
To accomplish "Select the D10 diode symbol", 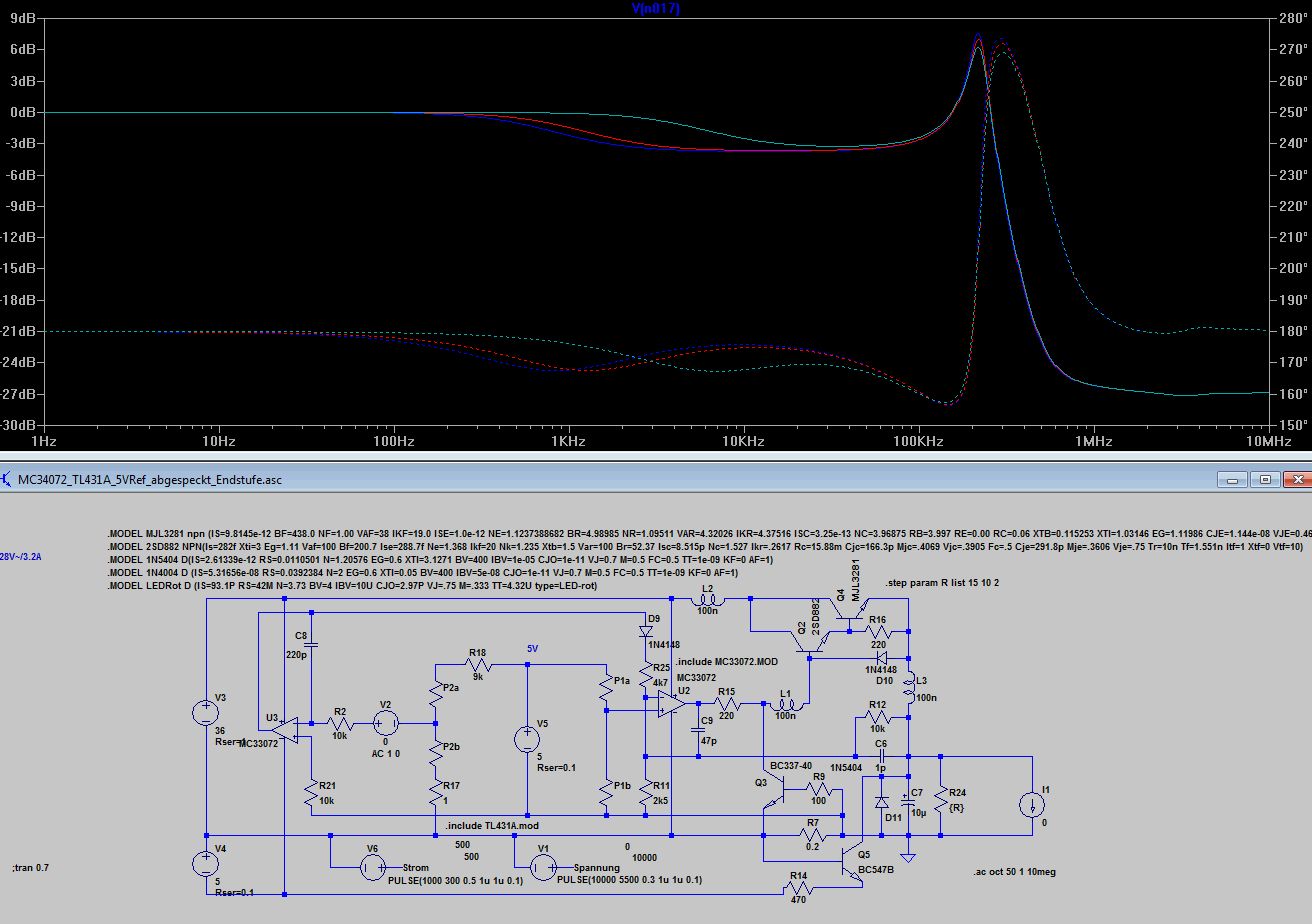I will 883,658.
